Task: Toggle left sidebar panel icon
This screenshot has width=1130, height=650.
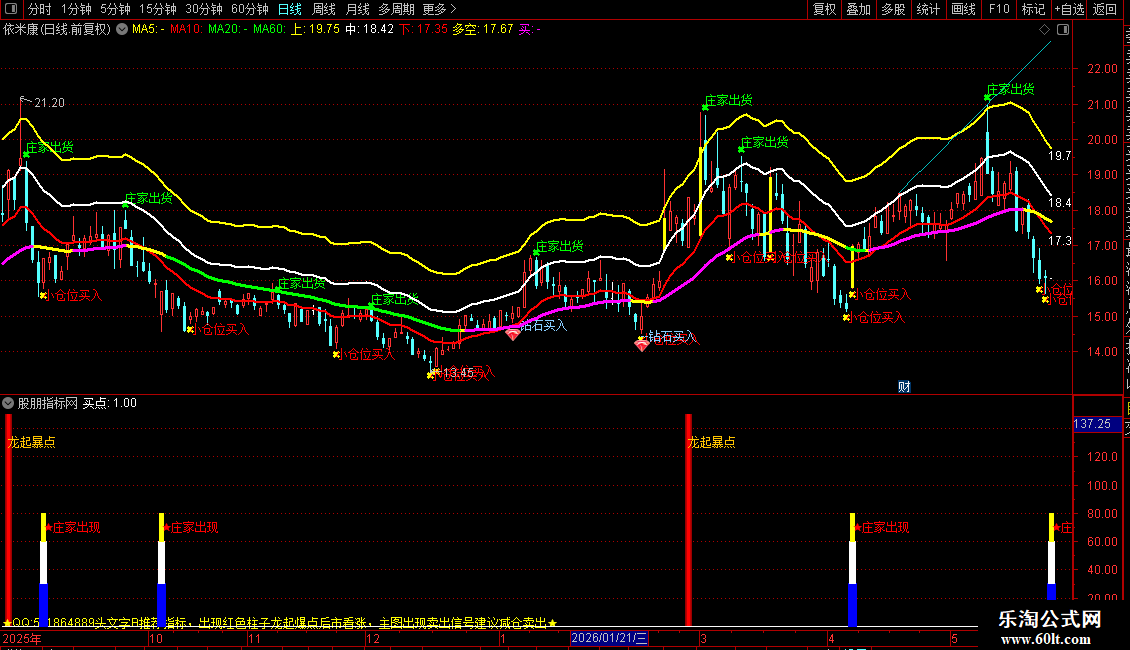Action: [11, 9]
